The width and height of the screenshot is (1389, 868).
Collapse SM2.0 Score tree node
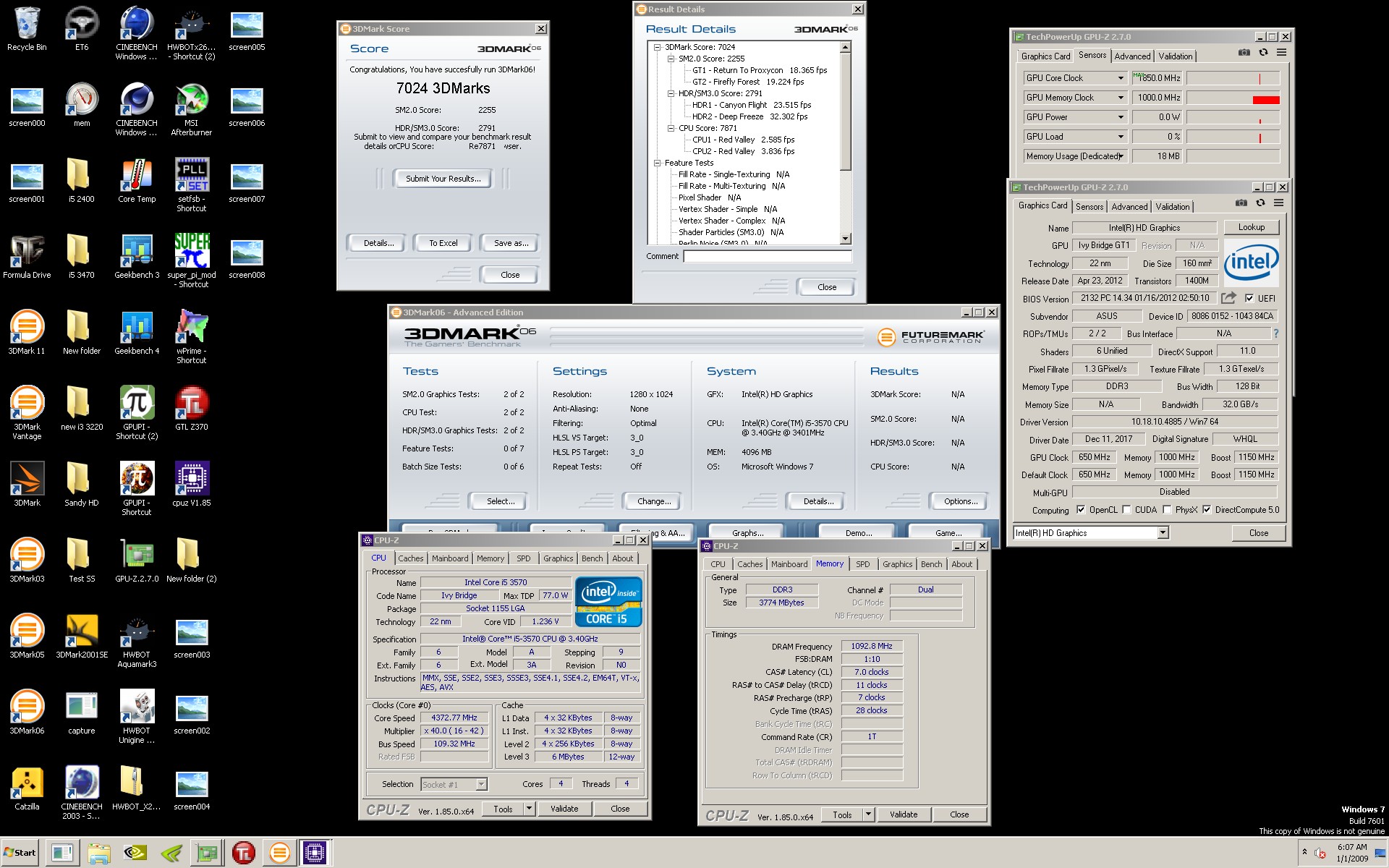point(671,59)
